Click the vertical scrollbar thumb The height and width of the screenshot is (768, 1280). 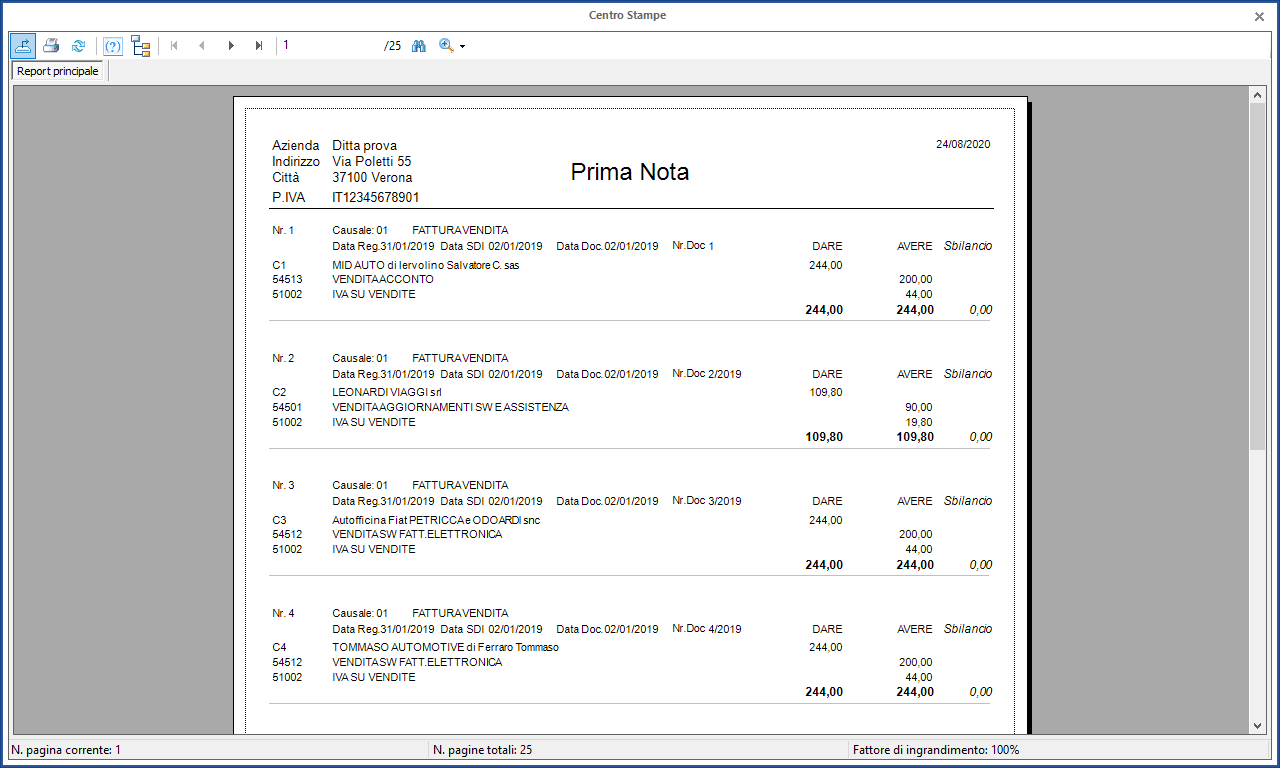click(1258, 275)
